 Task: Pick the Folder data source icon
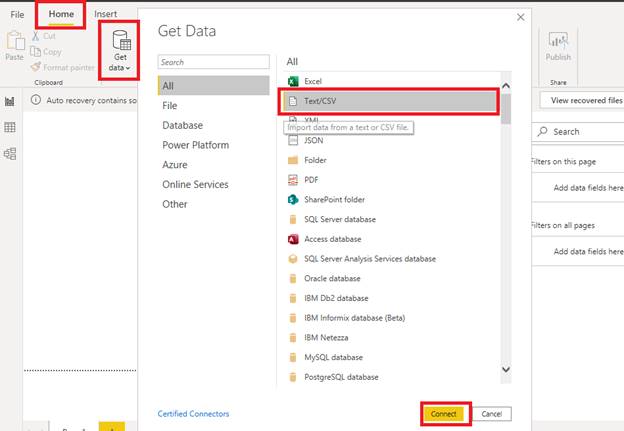click(x=293, y=160)
